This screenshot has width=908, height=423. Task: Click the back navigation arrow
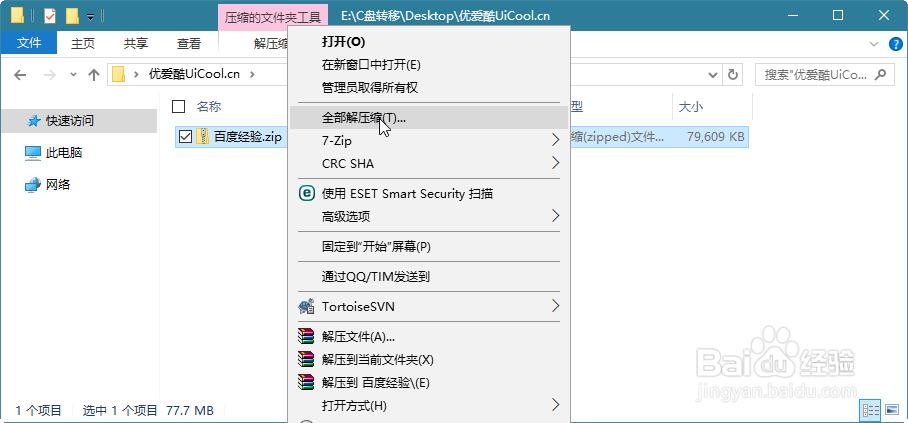(x=21, y=74)
